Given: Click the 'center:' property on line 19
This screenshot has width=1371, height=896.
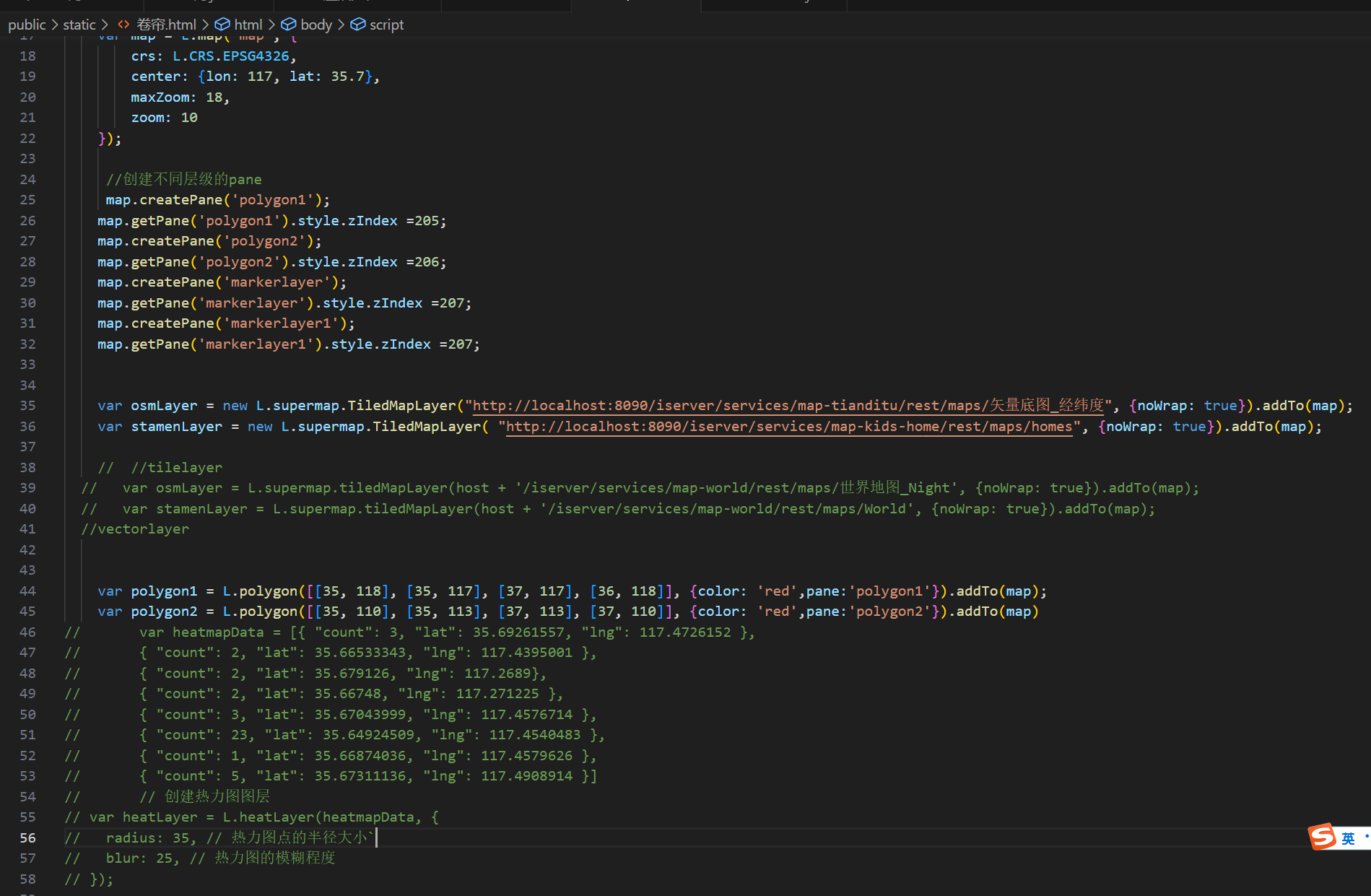Looking at the screenshot, I should pyautogui.click(x=160, y=77).
